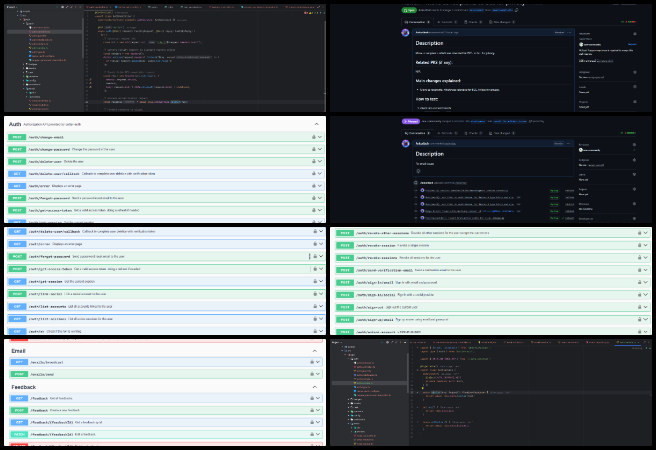Switch to Files changed tab in Open pull request
The height and width of the screenshot is (450, 656).
(x=502, y=22)
